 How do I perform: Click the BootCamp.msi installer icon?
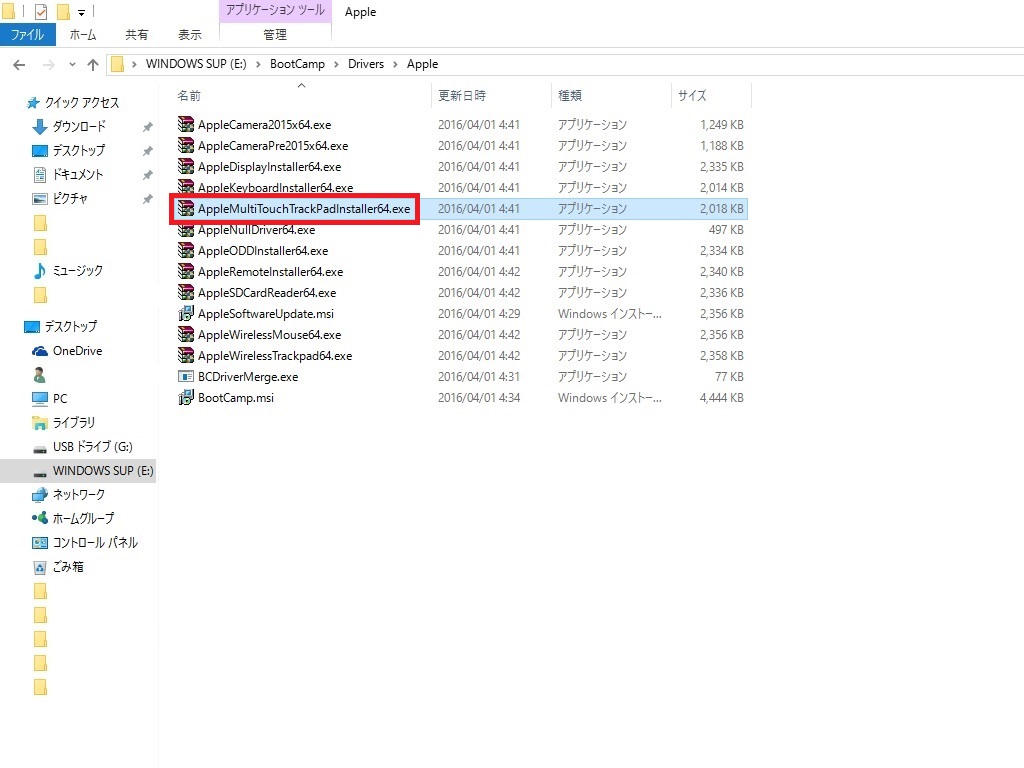186,397
